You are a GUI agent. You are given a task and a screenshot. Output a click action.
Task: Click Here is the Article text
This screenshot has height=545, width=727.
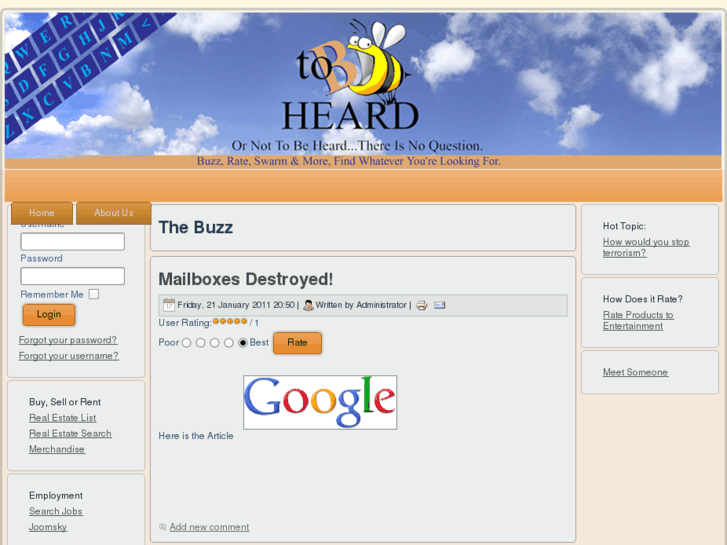click(196, 436)
